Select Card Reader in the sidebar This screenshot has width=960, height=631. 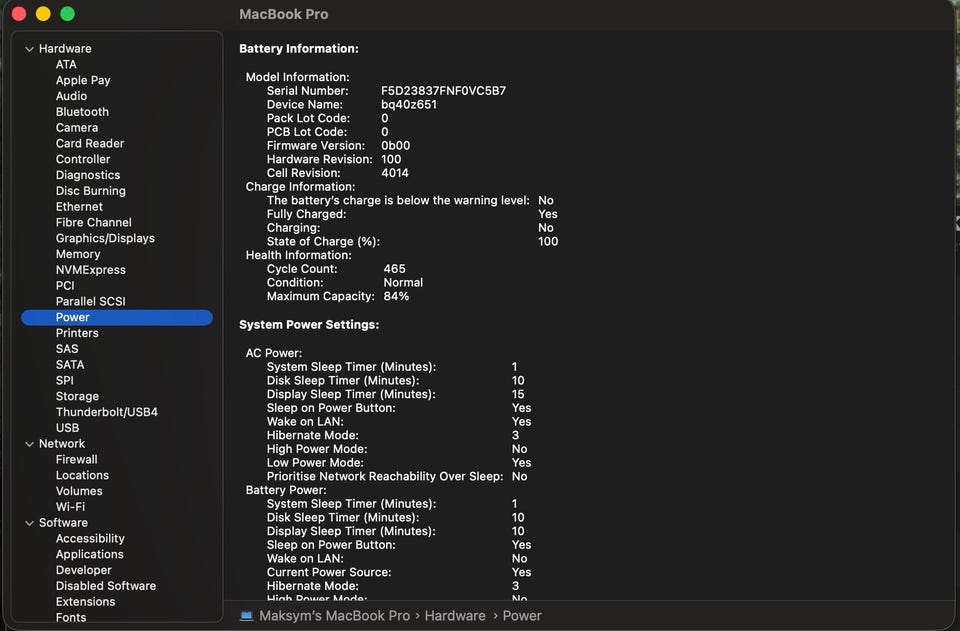pos(90,143)
